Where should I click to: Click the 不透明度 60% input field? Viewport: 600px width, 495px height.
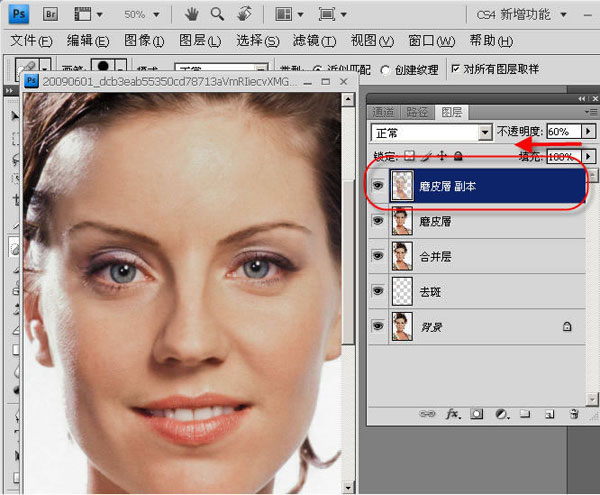(x=562, y=132)
